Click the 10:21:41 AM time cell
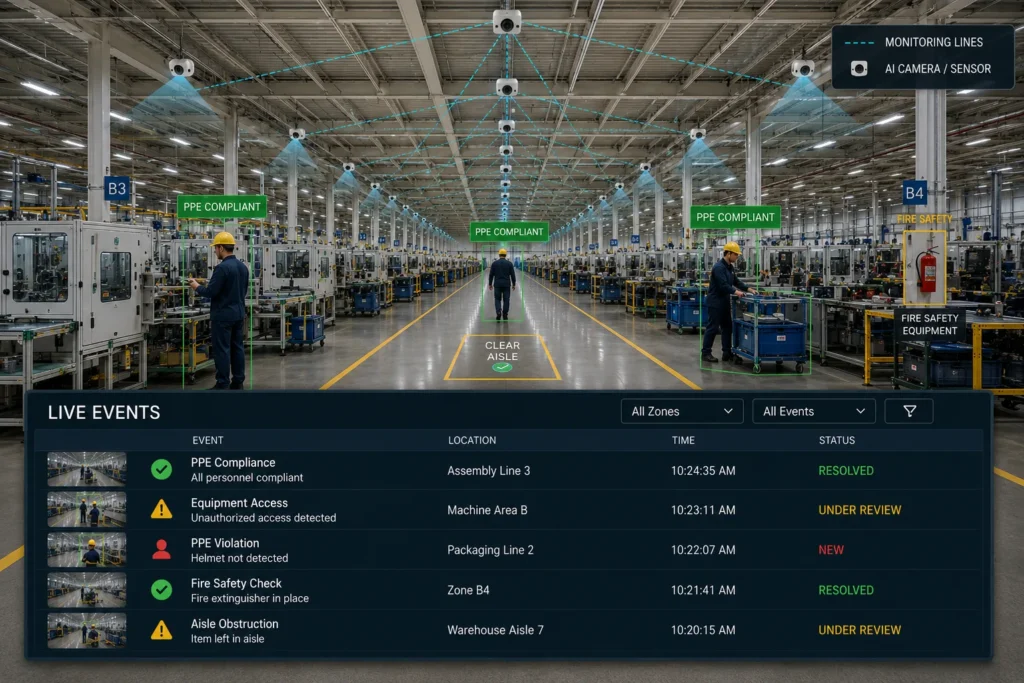1024x683 pixels. click(x=703, y=590)
